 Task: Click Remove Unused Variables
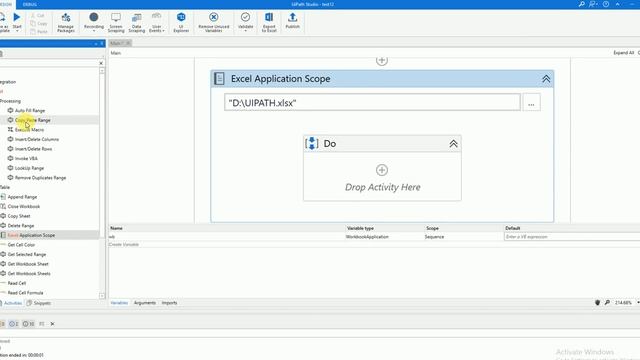(213, 22)
